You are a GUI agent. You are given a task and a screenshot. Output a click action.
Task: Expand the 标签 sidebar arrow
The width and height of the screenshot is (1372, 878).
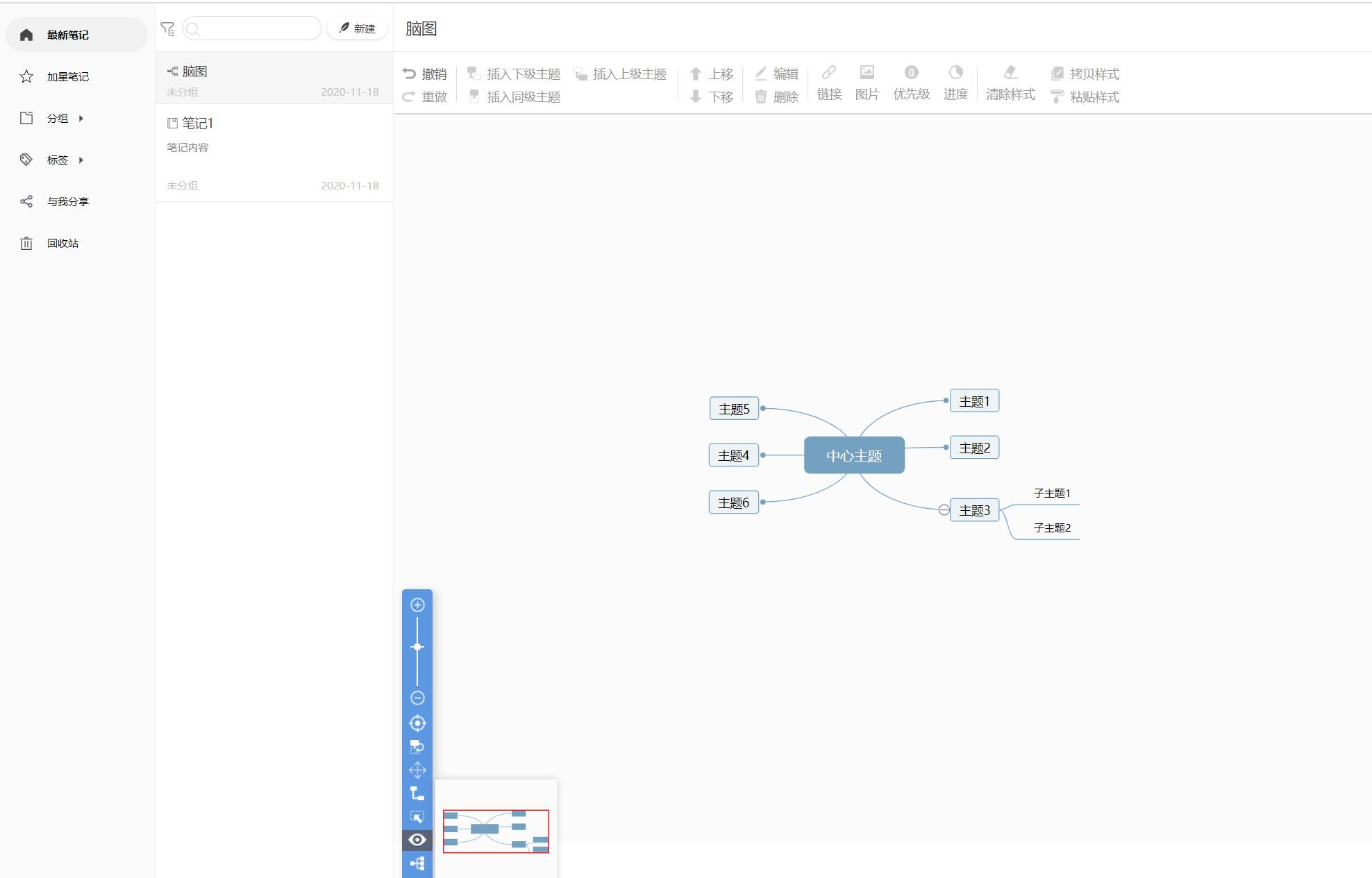coord(81,160)
